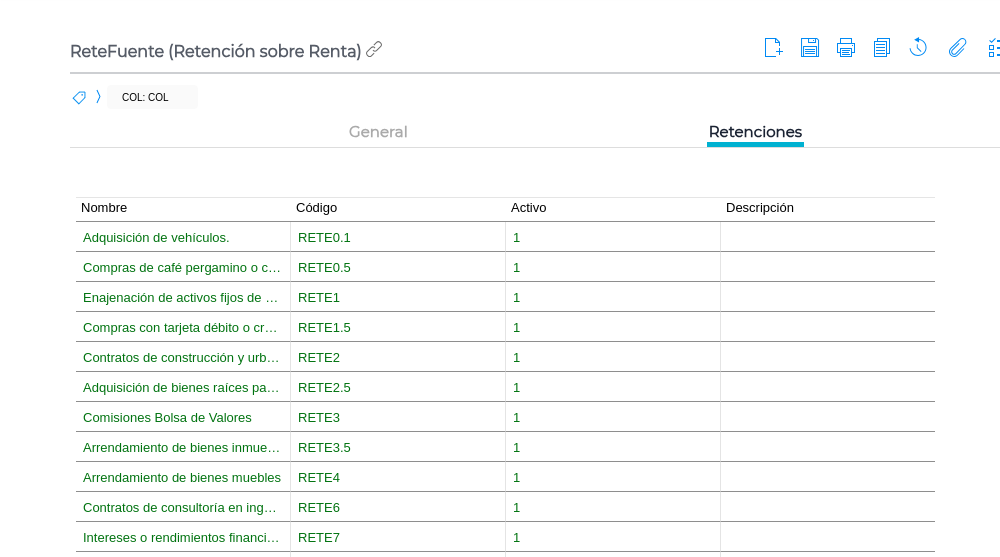
Task: Open attachments with the paperclip icon
Action: [x=957, y=47]
